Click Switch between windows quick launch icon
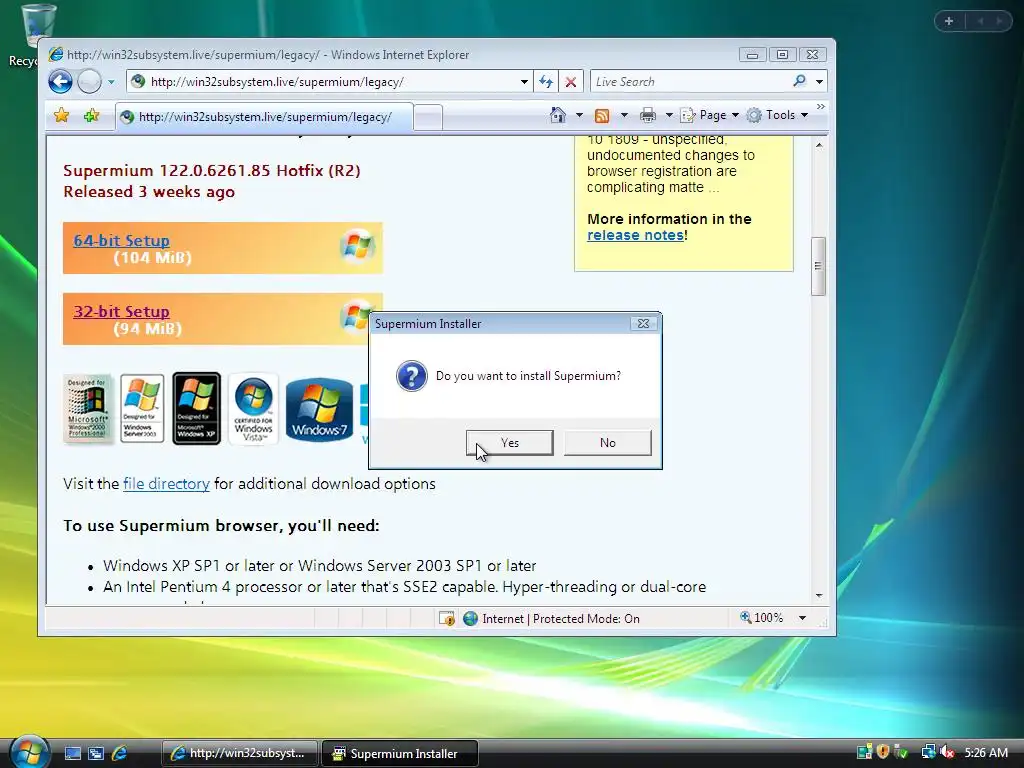The image size is (1024, 768). (x=96, y=753)
